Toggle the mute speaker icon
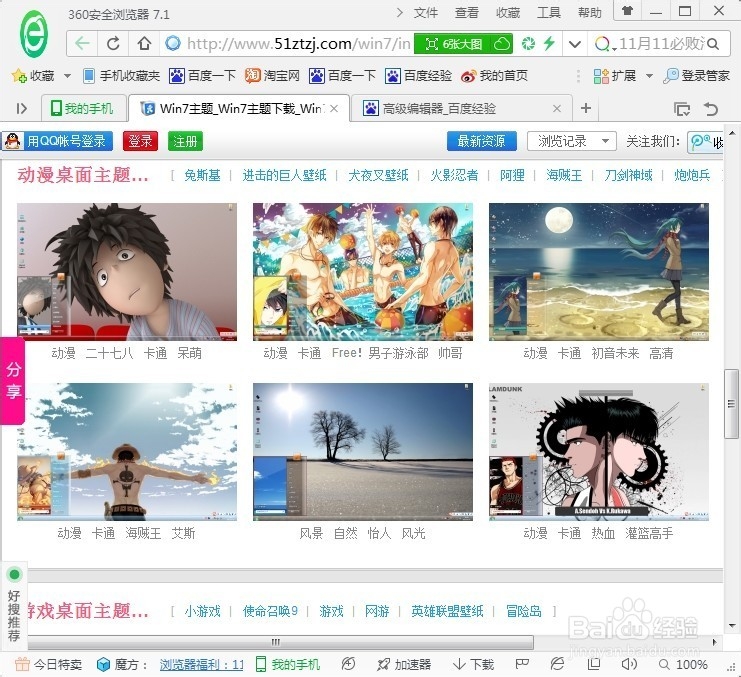 [x=629, y=664]
